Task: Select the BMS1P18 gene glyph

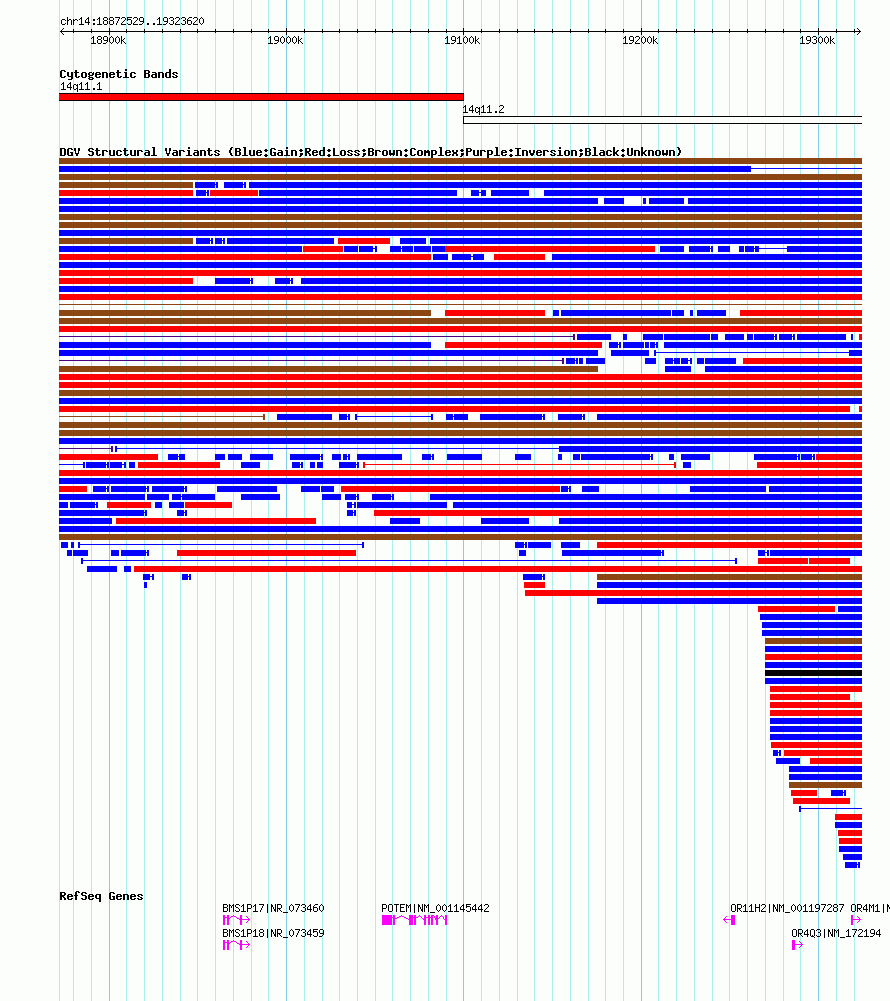Action: [x=236, y=945]
